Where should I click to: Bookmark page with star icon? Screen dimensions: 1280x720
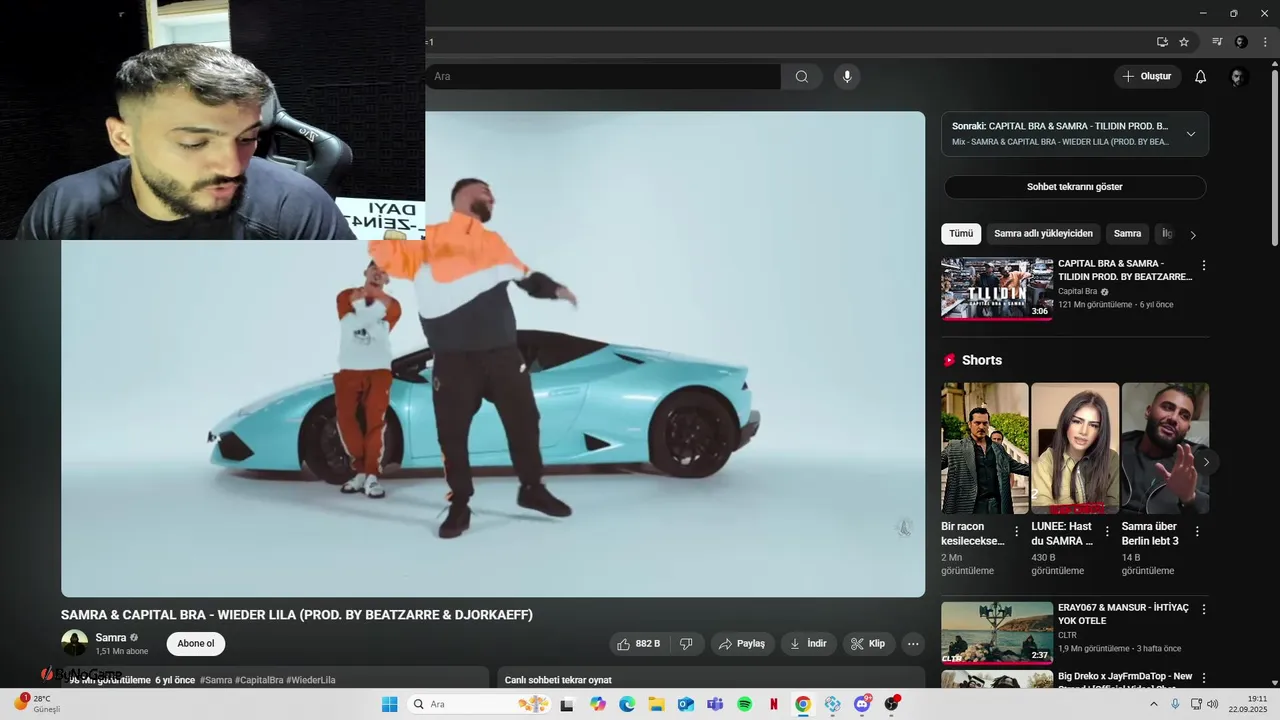pyautogui.click(x=1184, y=42)
